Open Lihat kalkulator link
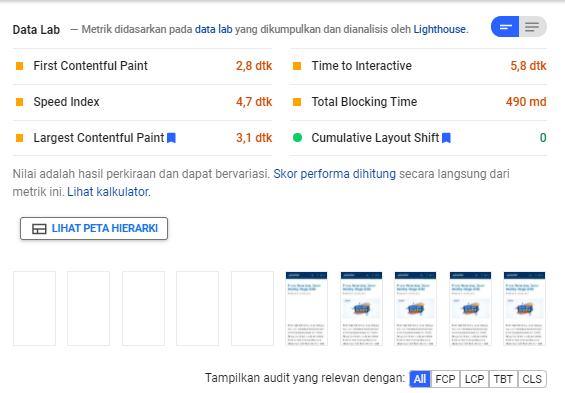 click(x=108, y=192)
